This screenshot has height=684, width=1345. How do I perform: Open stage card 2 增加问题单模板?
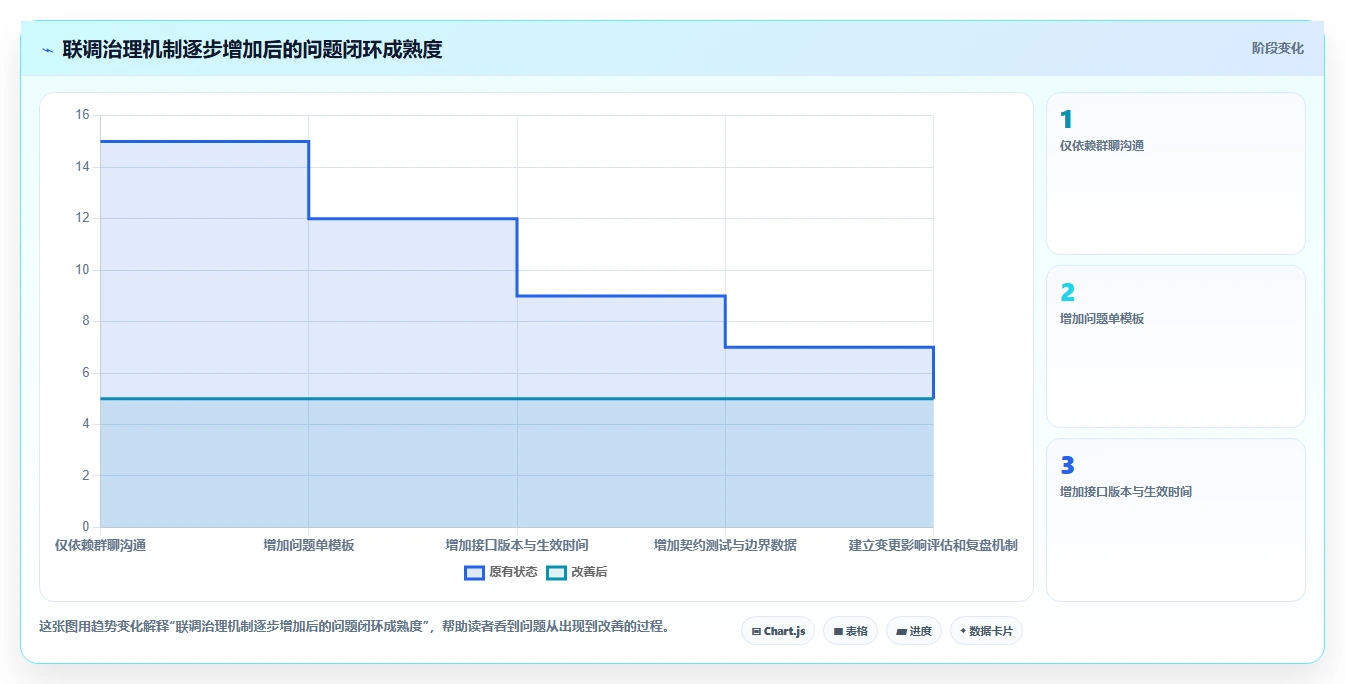click(1175, 346)
